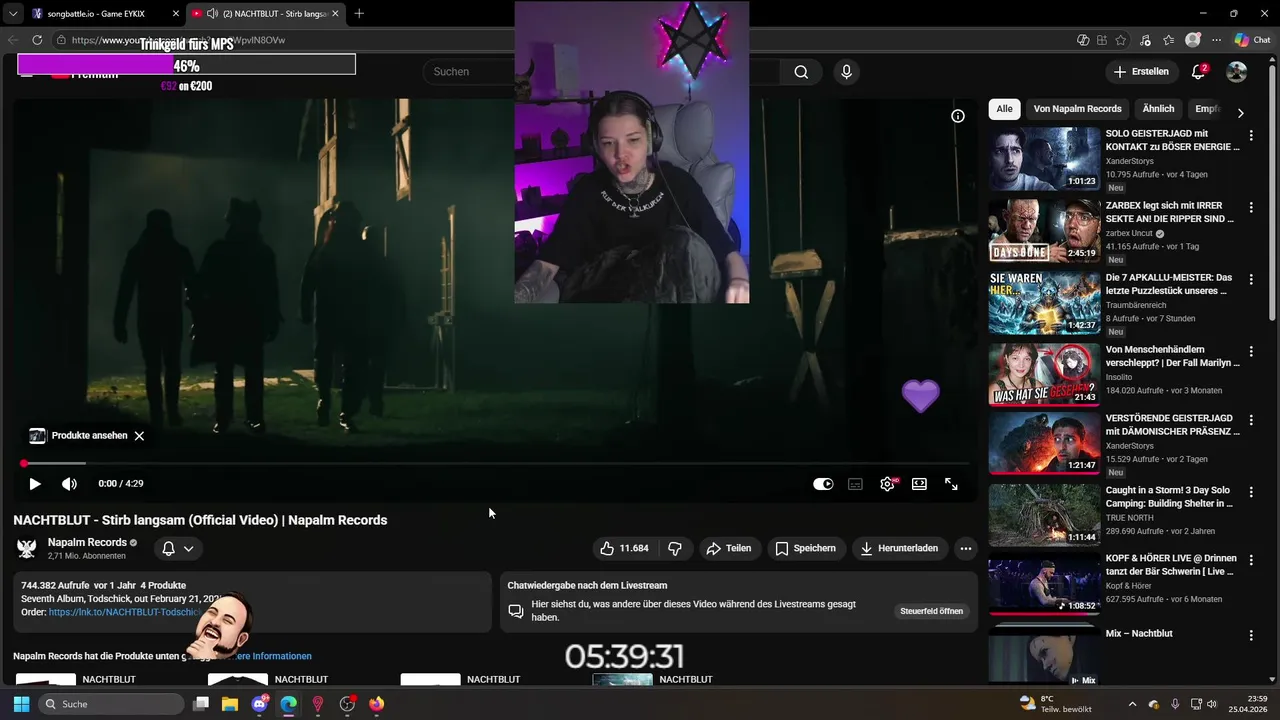Open Discord from the taskbar
This screenshot has height=720, width=1280.
260,704
